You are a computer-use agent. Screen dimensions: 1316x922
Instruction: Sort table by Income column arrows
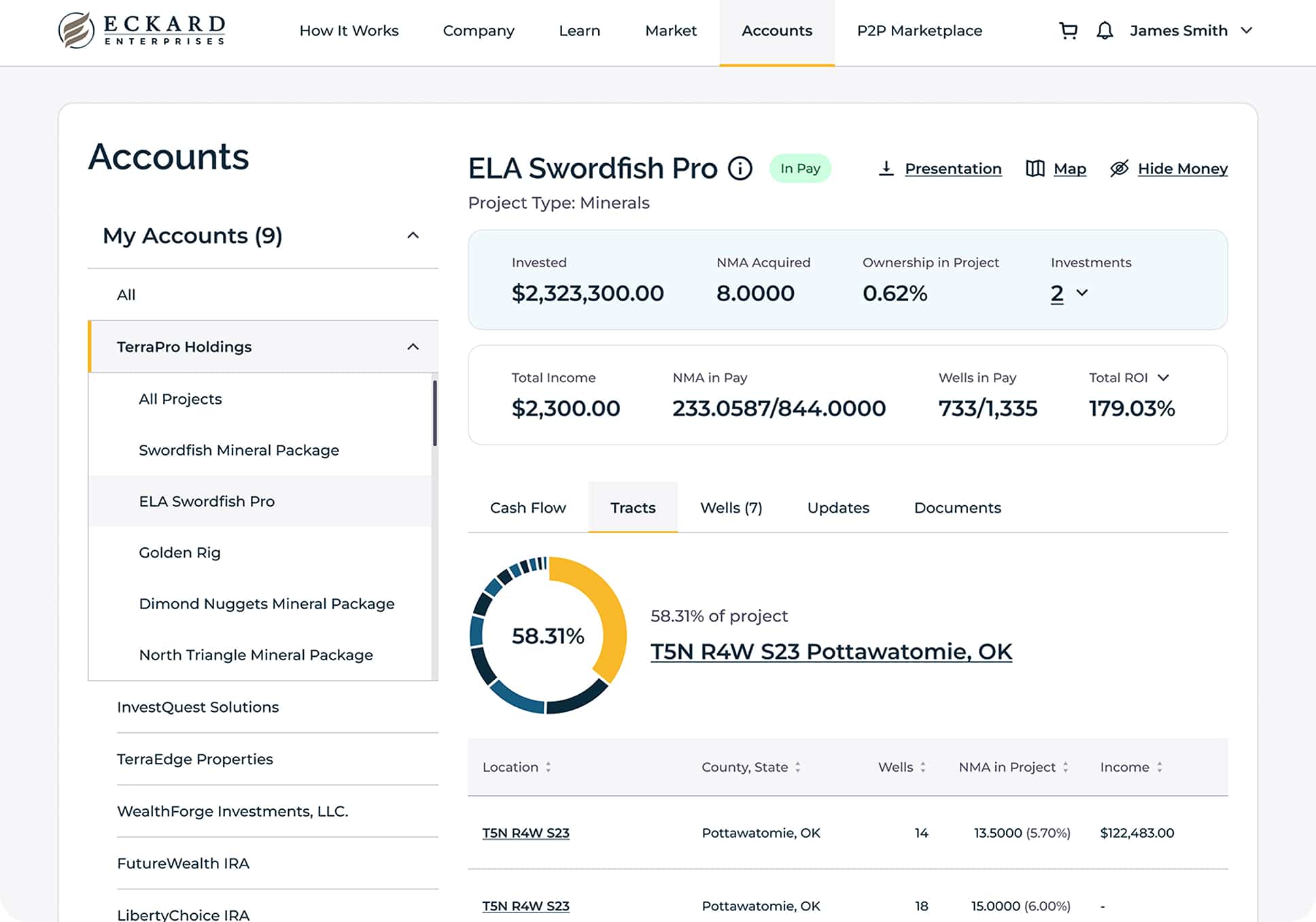(1159, 767)
